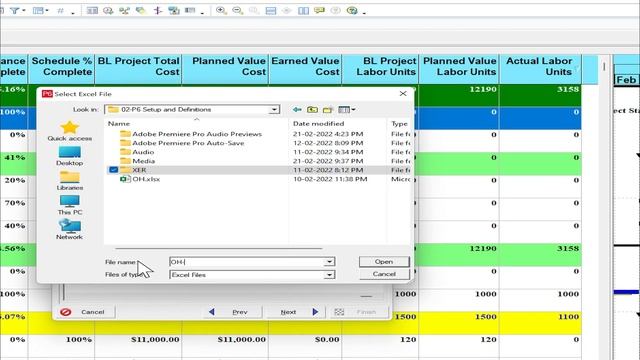Click the Zoom In magnifier icon
640x360 pixels.
point(221,11)
